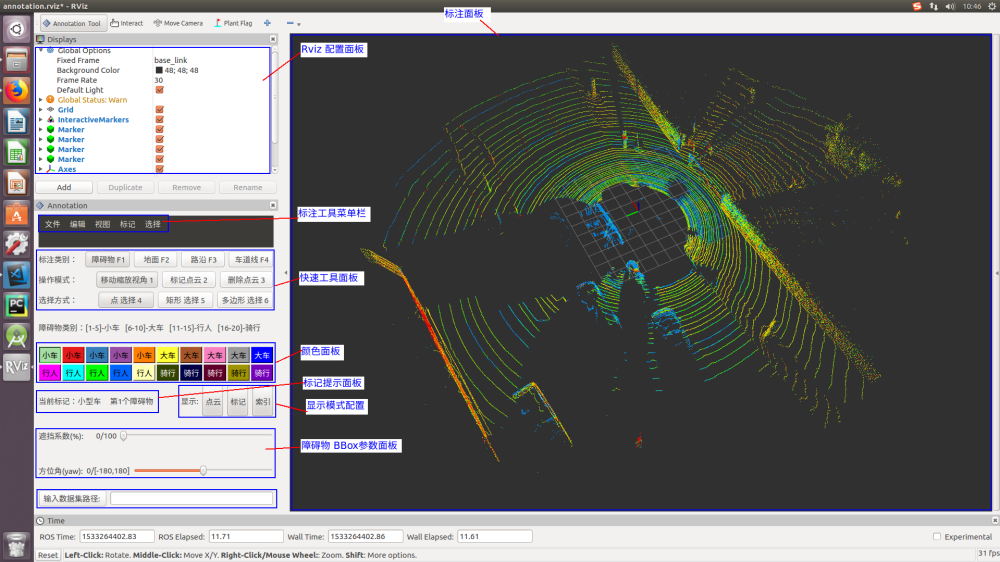The height and width of the screenshot is (562, 1000).
Task: Open LibreOffice Calc from the dock
Action: (x=17, y=152)
